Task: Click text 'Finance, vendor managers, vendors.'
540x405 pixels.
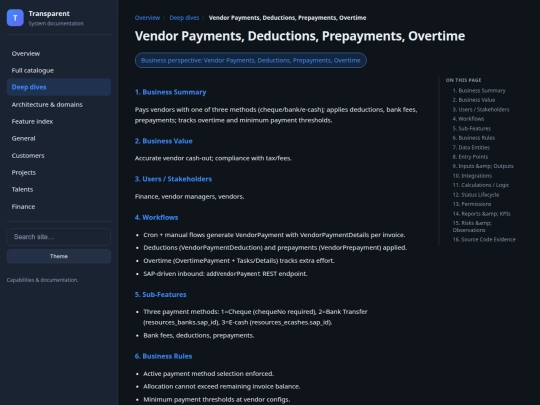Action: click(189, 196)
